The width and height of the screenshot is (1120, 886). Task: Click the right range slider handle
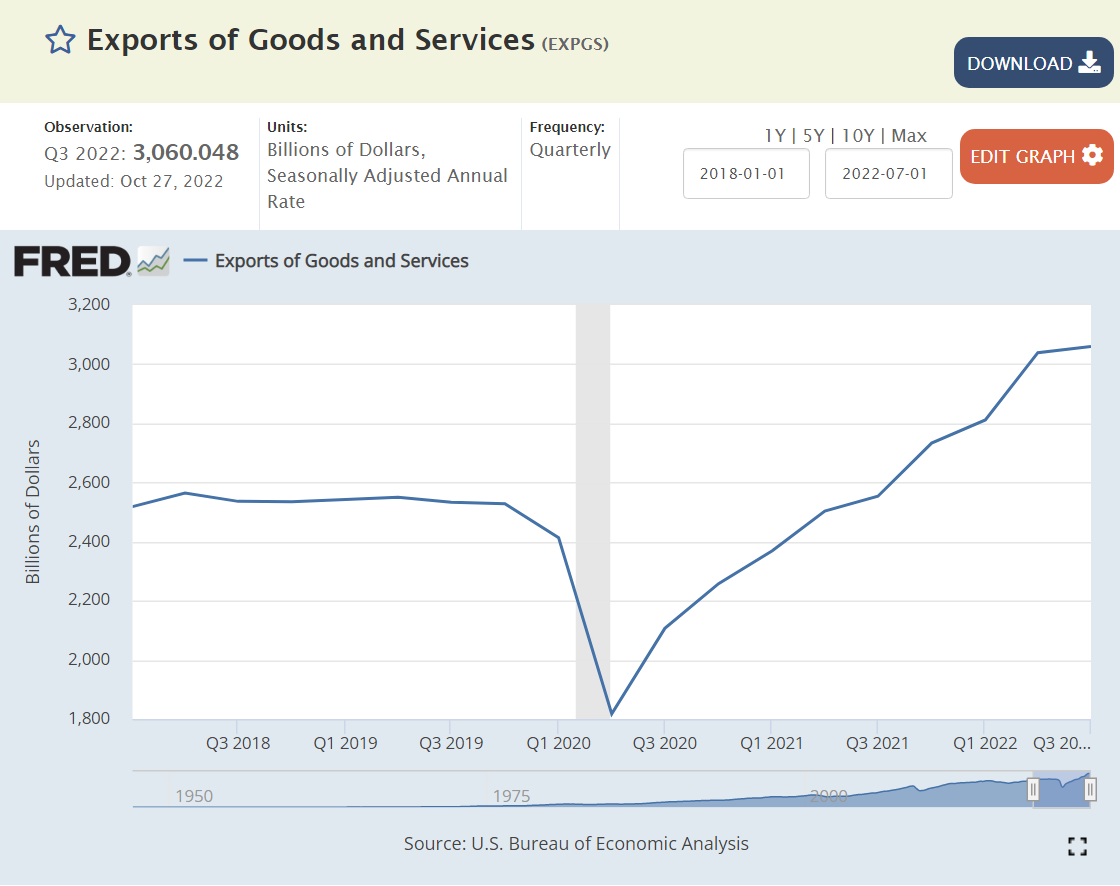[1090, 790]
